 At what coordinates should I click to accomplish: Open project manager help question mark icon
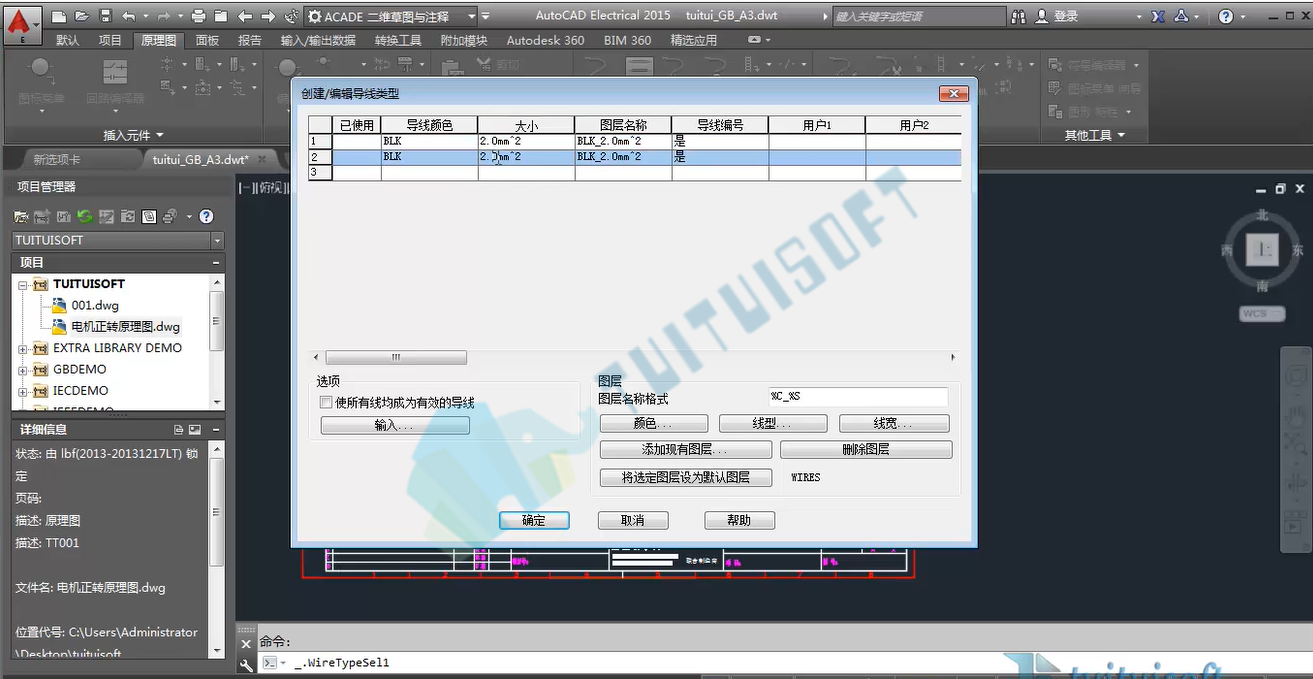pos(206,216)
